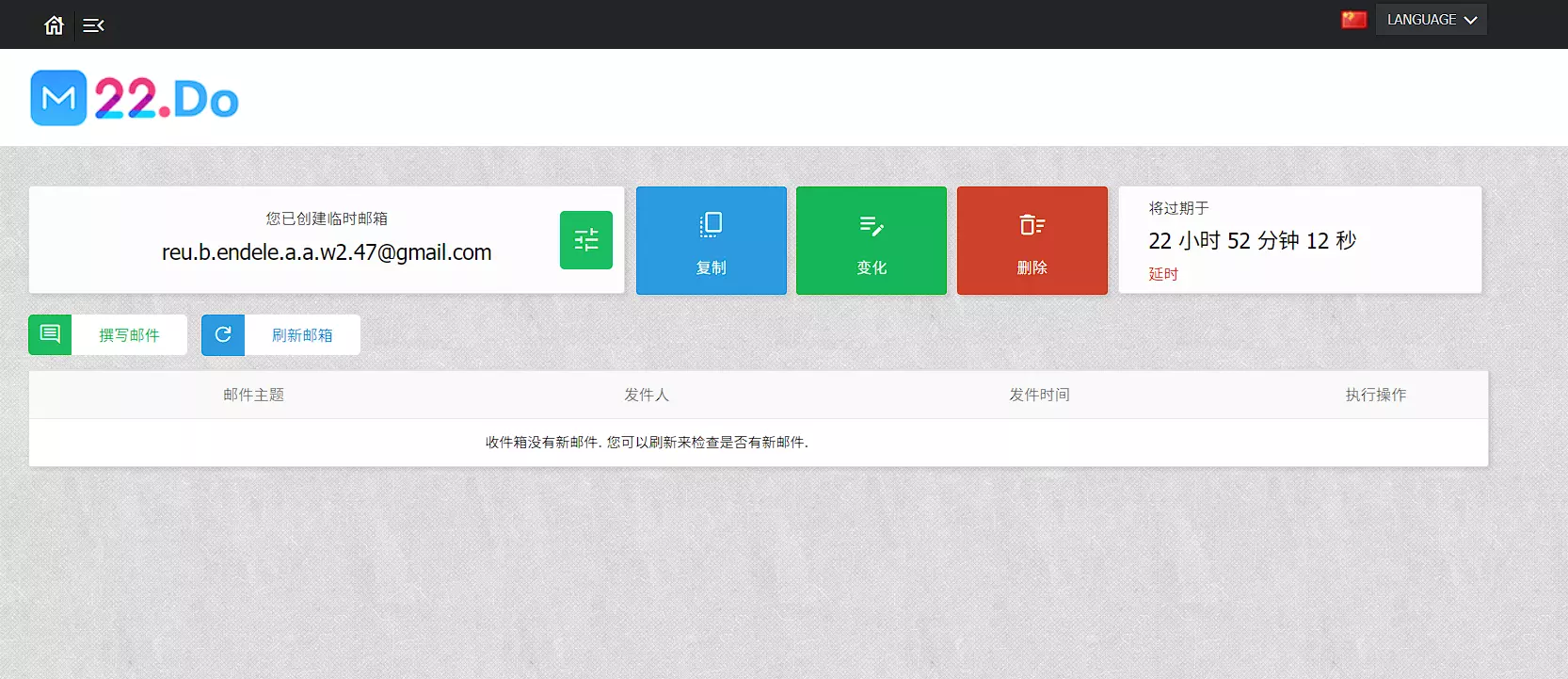Select the 发件时间 column header
This screenshot has height=679, width=1568.
click(1039, 395)
